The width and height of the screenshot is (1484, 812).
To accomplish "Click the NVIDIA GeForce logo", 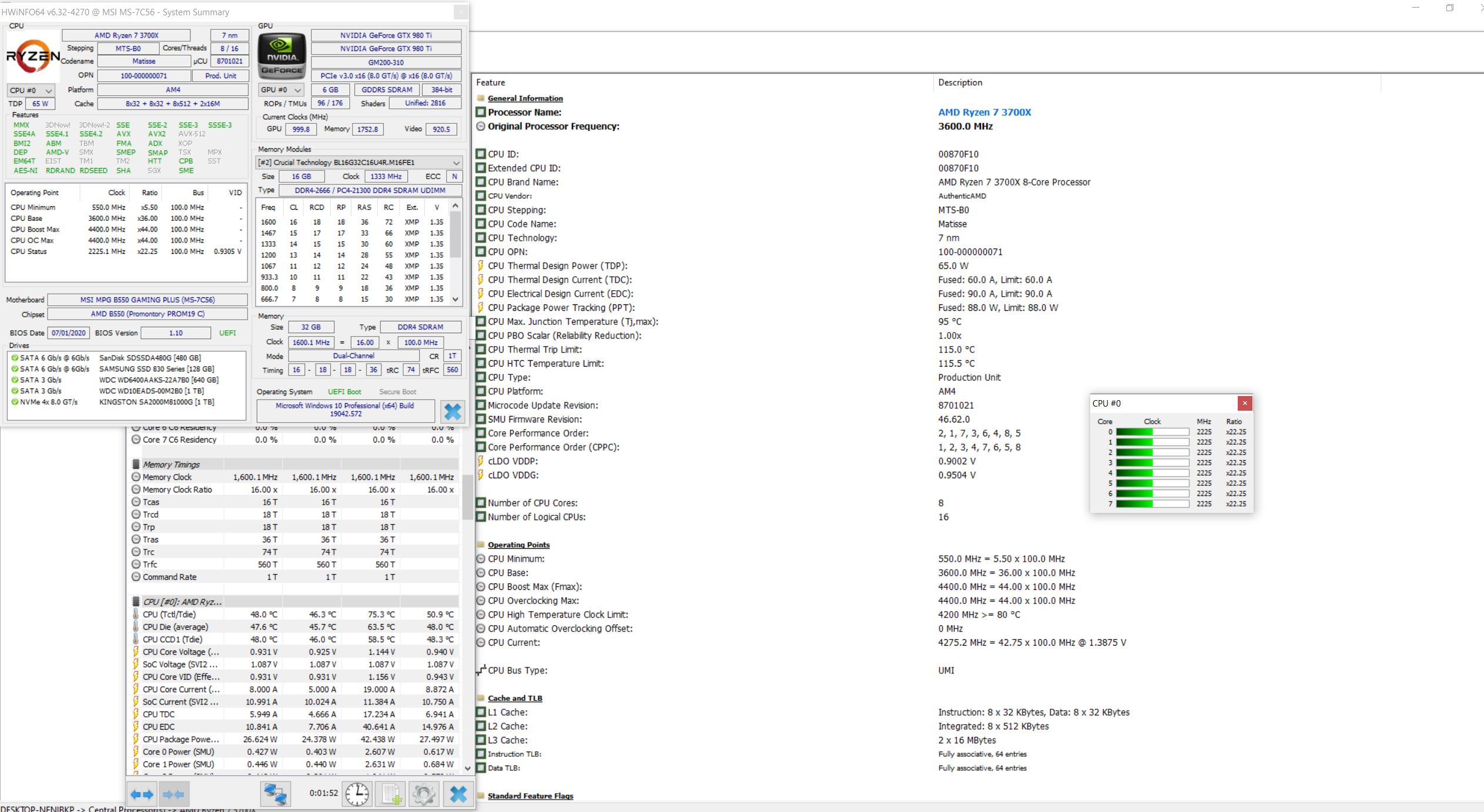I will click(x=282, y=57).
